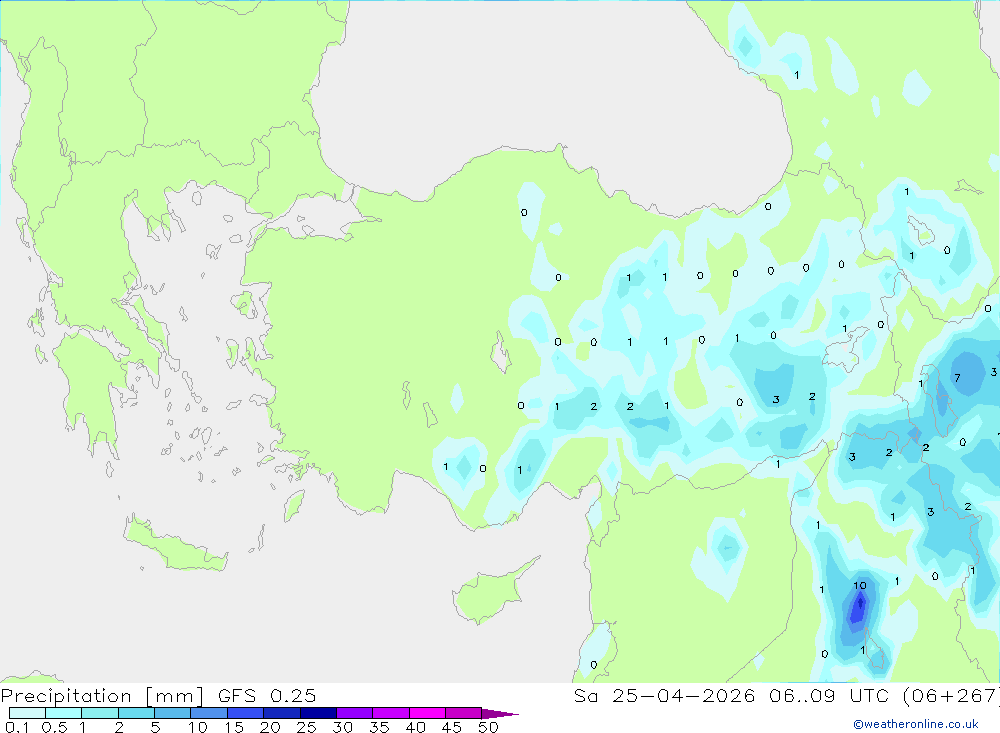Select the 5–10 mm legend color segment
Image resolution: width=1000 pixels, height=733 pixels.
pyautogui.click(x=173, y=713)
